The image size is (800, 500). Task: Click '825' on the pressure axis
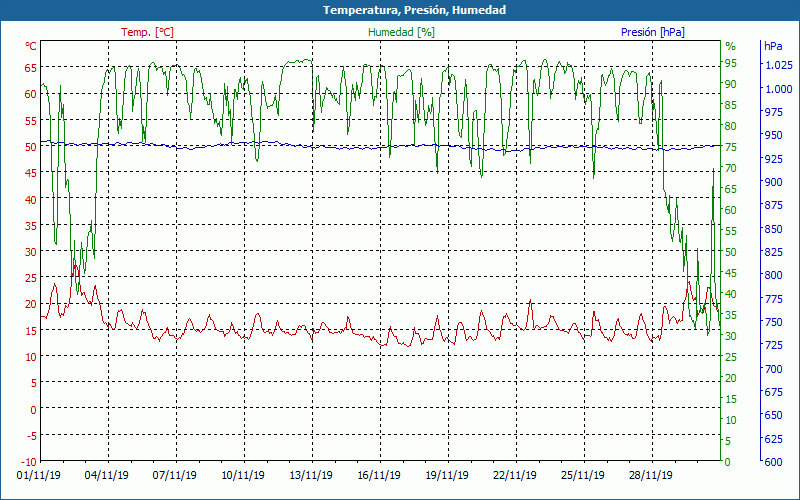[774, 252]
